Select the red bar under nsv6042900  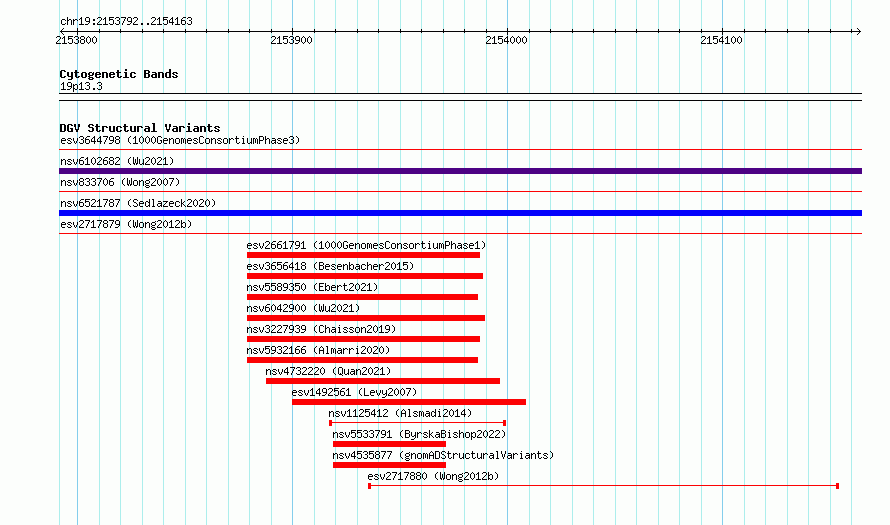point(366,318)
